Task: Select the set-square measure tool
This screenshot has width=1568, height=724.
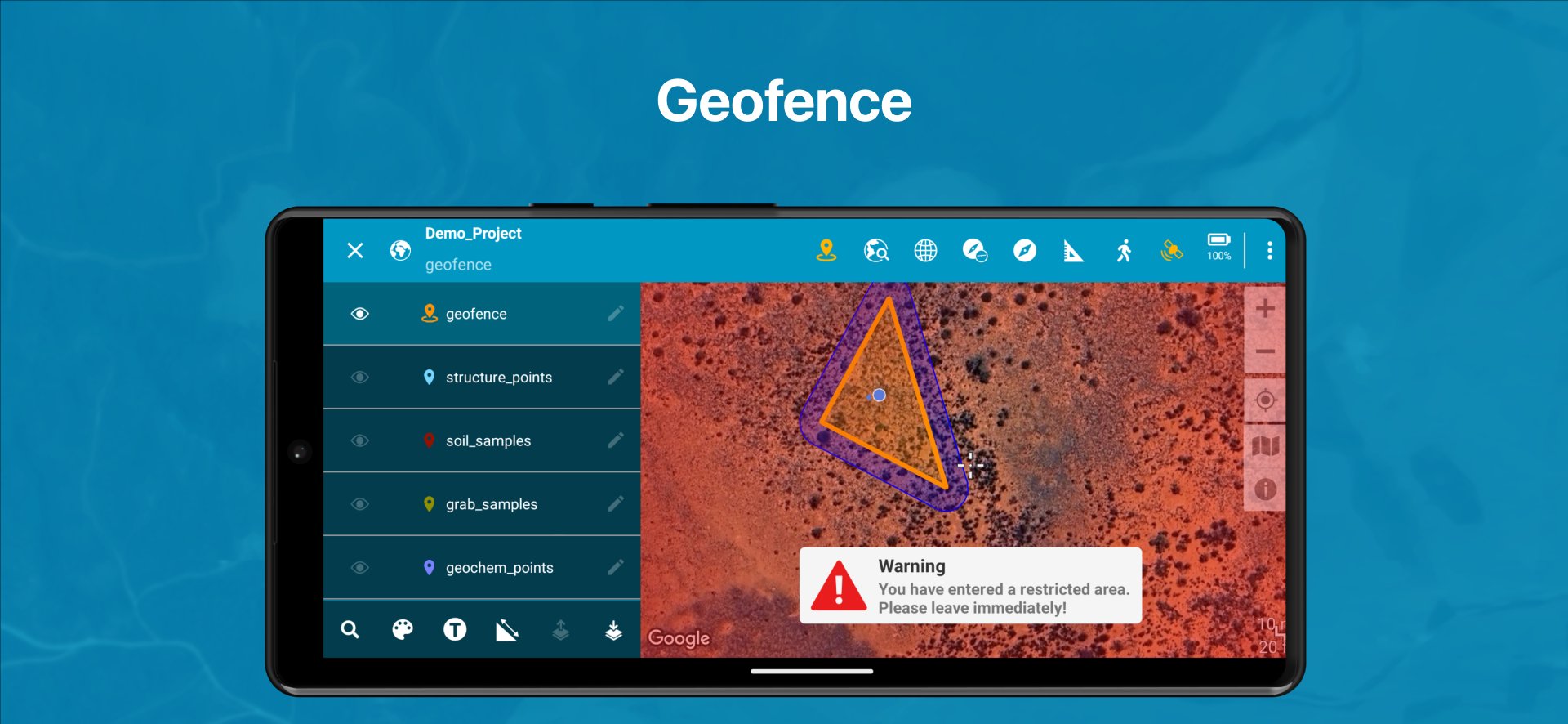Action: click(1073, 251)
